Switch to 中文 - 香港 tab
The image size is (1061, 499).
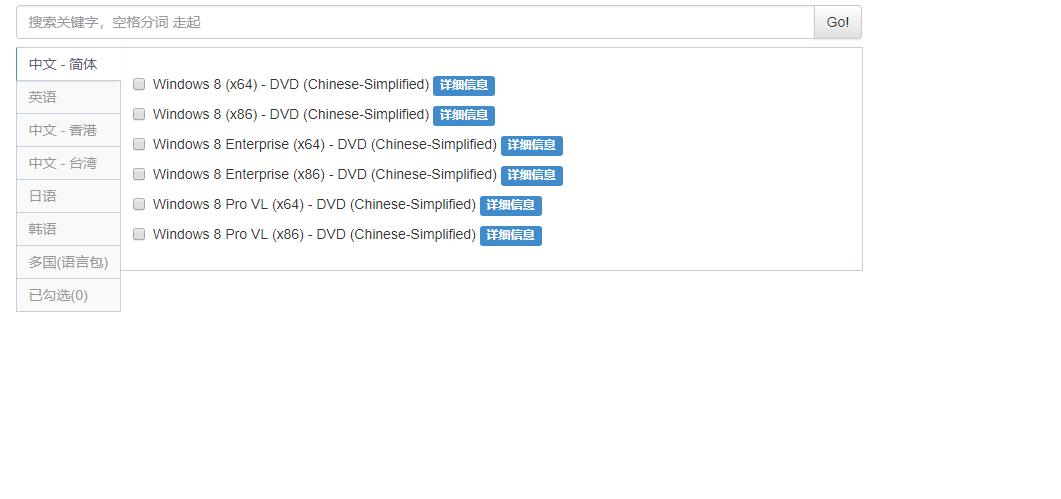68,130
